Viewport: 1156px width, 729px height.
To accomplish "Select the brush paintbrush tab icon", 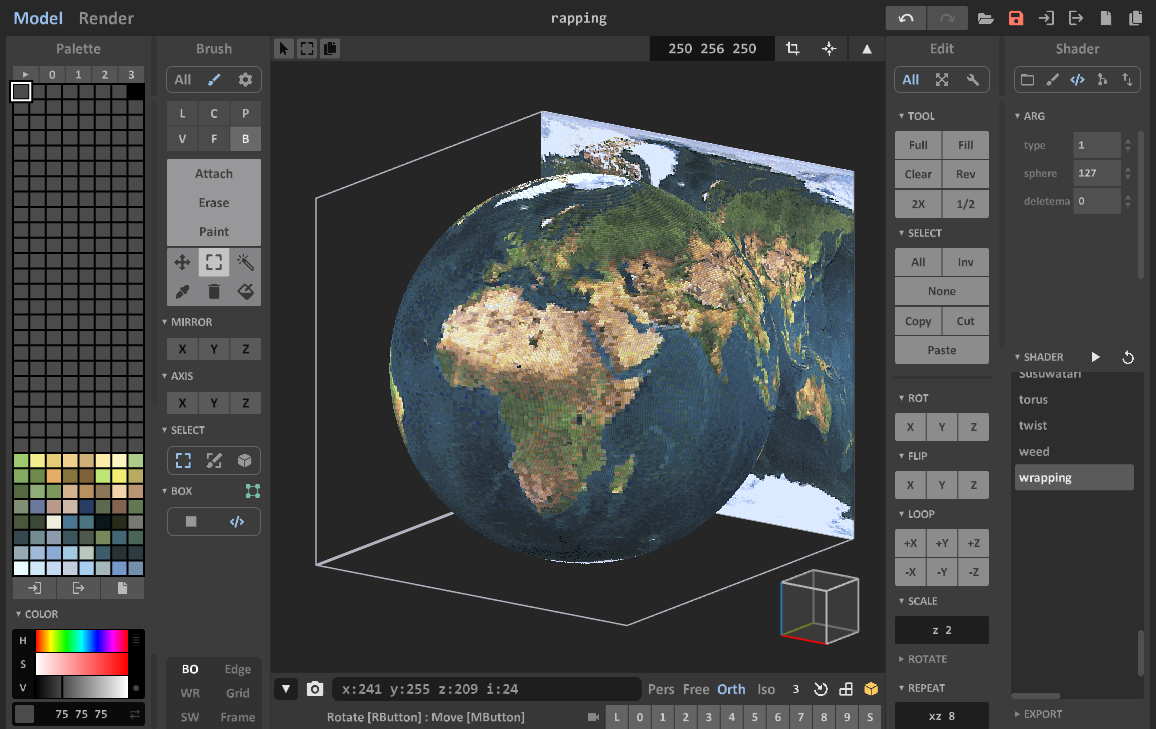I will click(214, 80).
